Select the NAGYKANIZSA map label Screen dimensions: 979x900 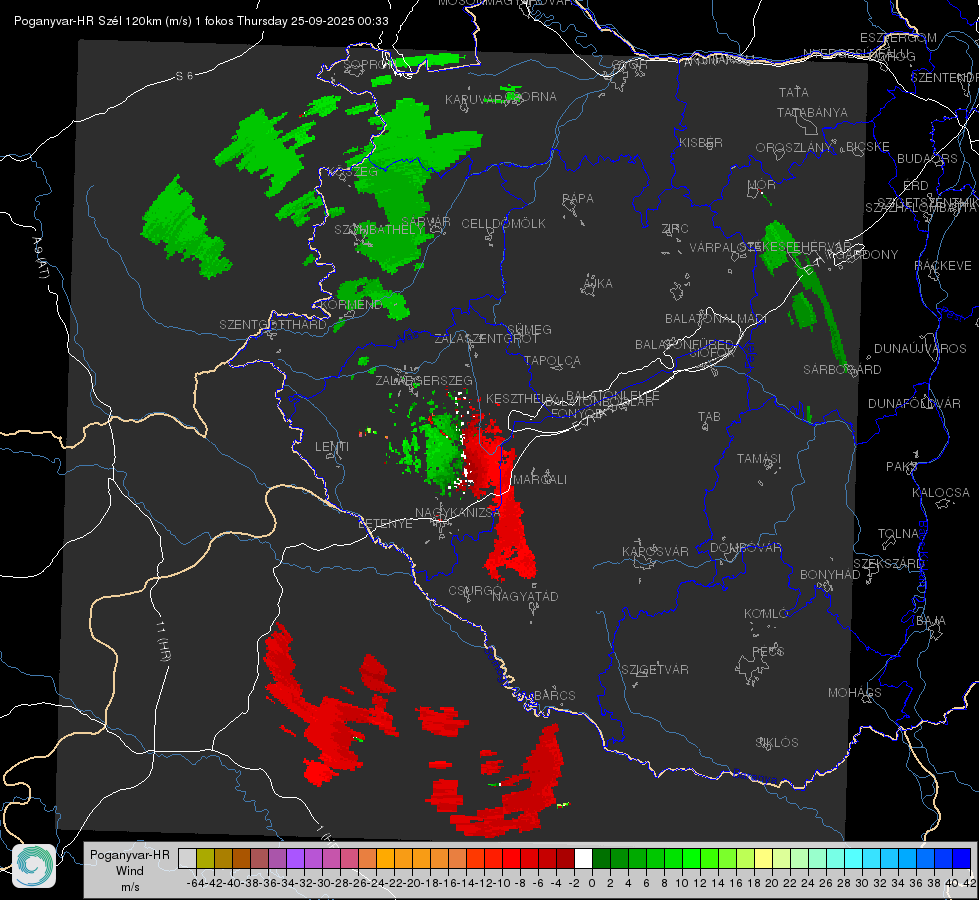[456, 512]
